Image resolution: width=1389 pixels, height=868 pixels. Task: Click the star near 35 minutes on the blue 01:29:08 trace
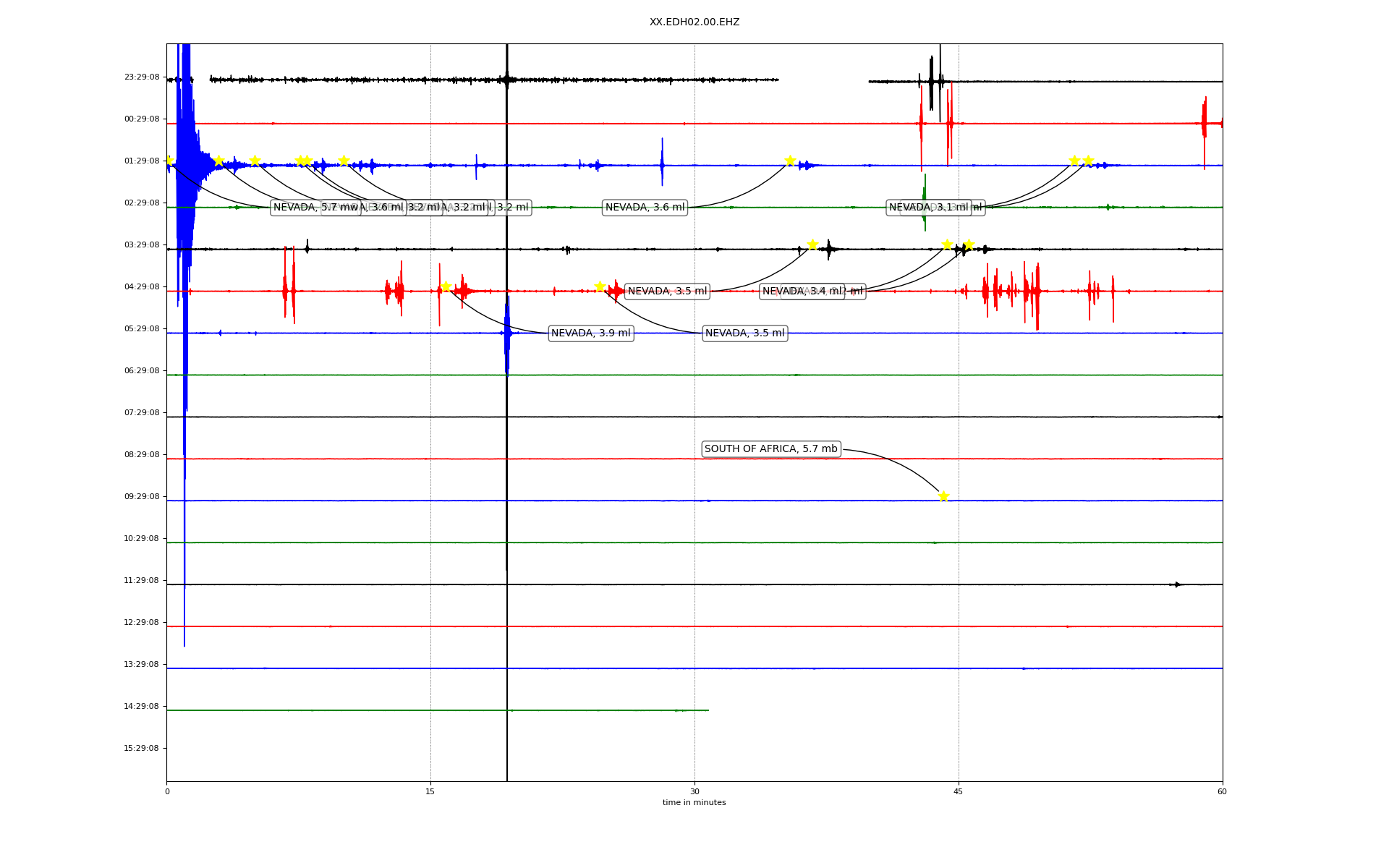[790, 161]
